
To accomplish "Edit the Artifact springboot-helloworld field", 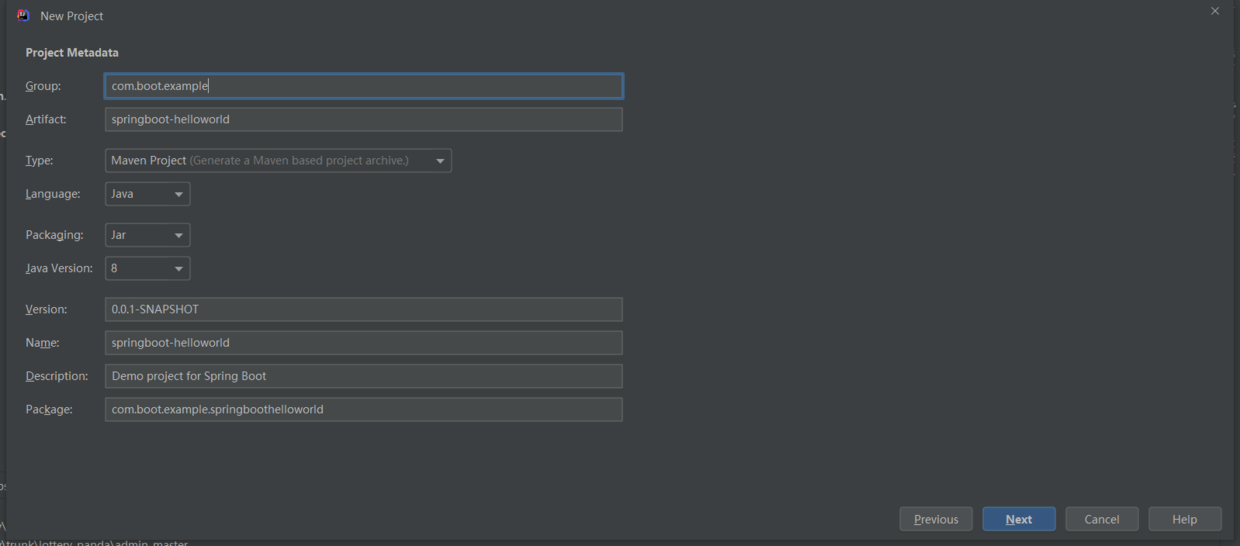I will coord(364,119).
